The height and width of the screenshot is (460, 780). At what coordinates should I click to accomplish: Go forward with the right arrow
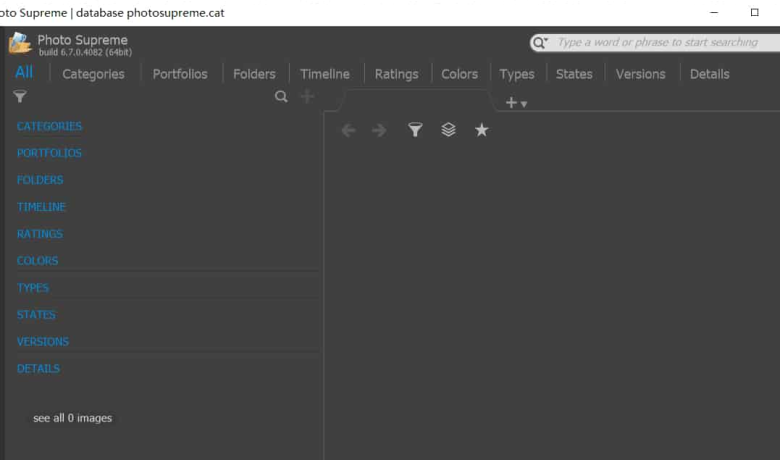pyautogui.click(x=379, y=130)
